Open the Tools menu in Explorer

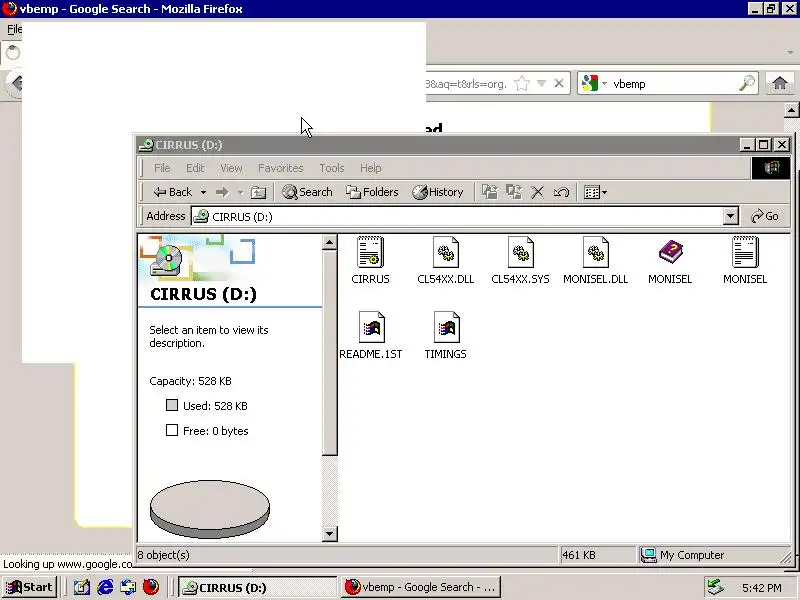tap(332, 168)
